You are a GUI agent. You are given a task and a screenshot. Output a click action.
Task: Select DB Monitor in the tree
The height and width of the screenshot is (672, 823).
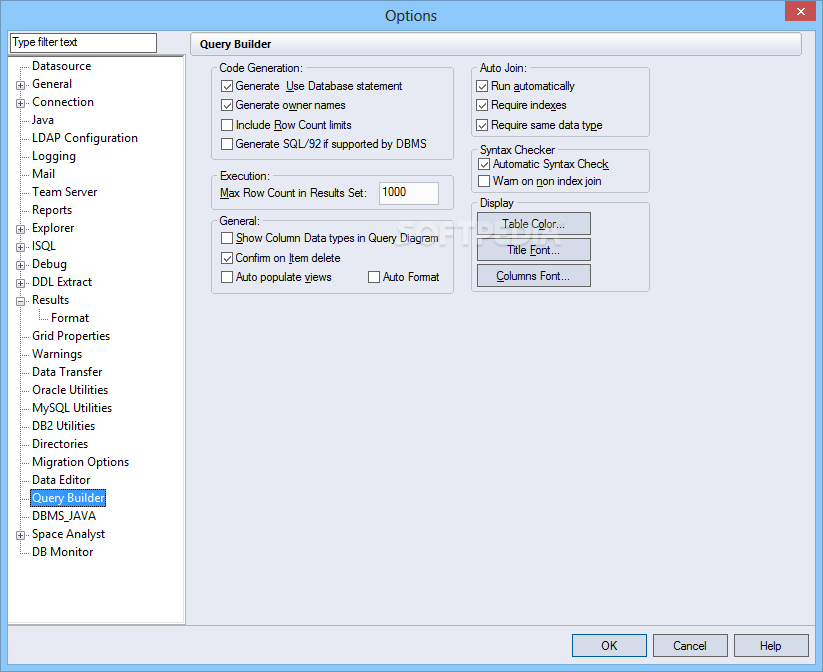click(62, 552)
